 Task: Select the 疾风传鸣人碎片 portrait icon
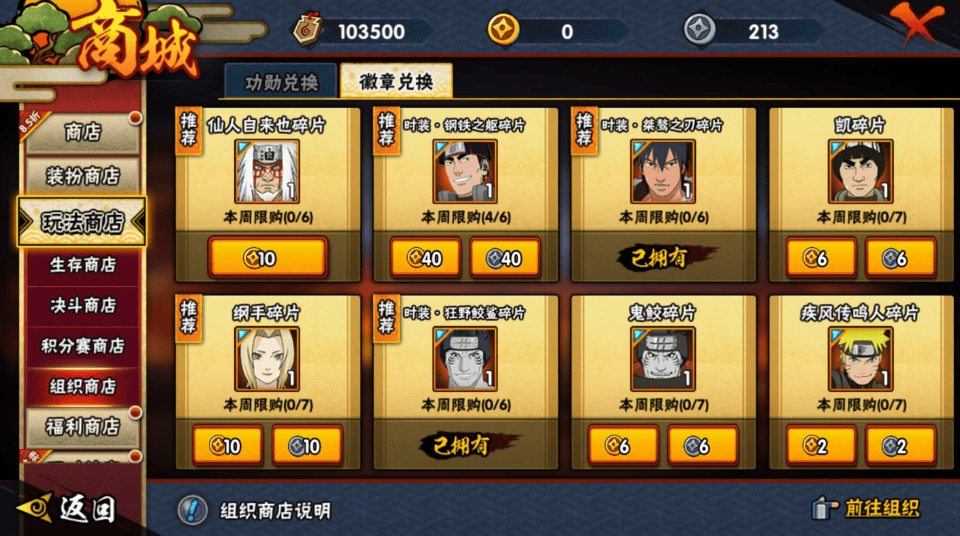(861, 359)
